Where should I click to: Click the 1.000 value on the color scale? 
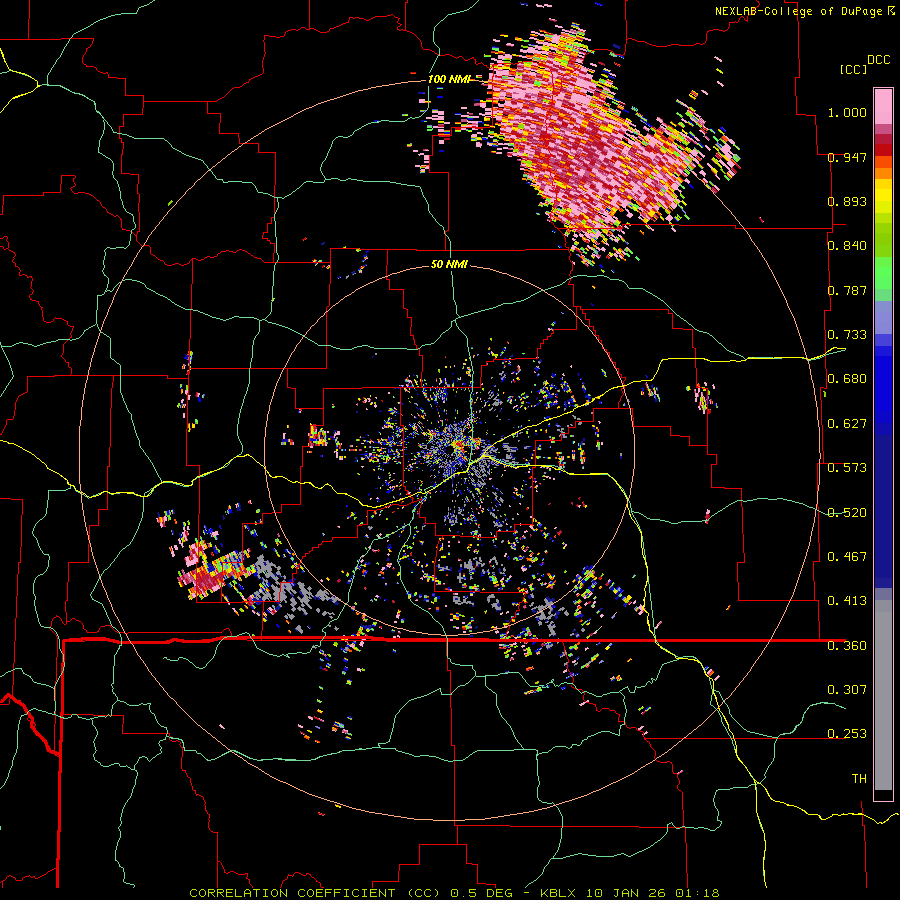click(x=847, y=112)
